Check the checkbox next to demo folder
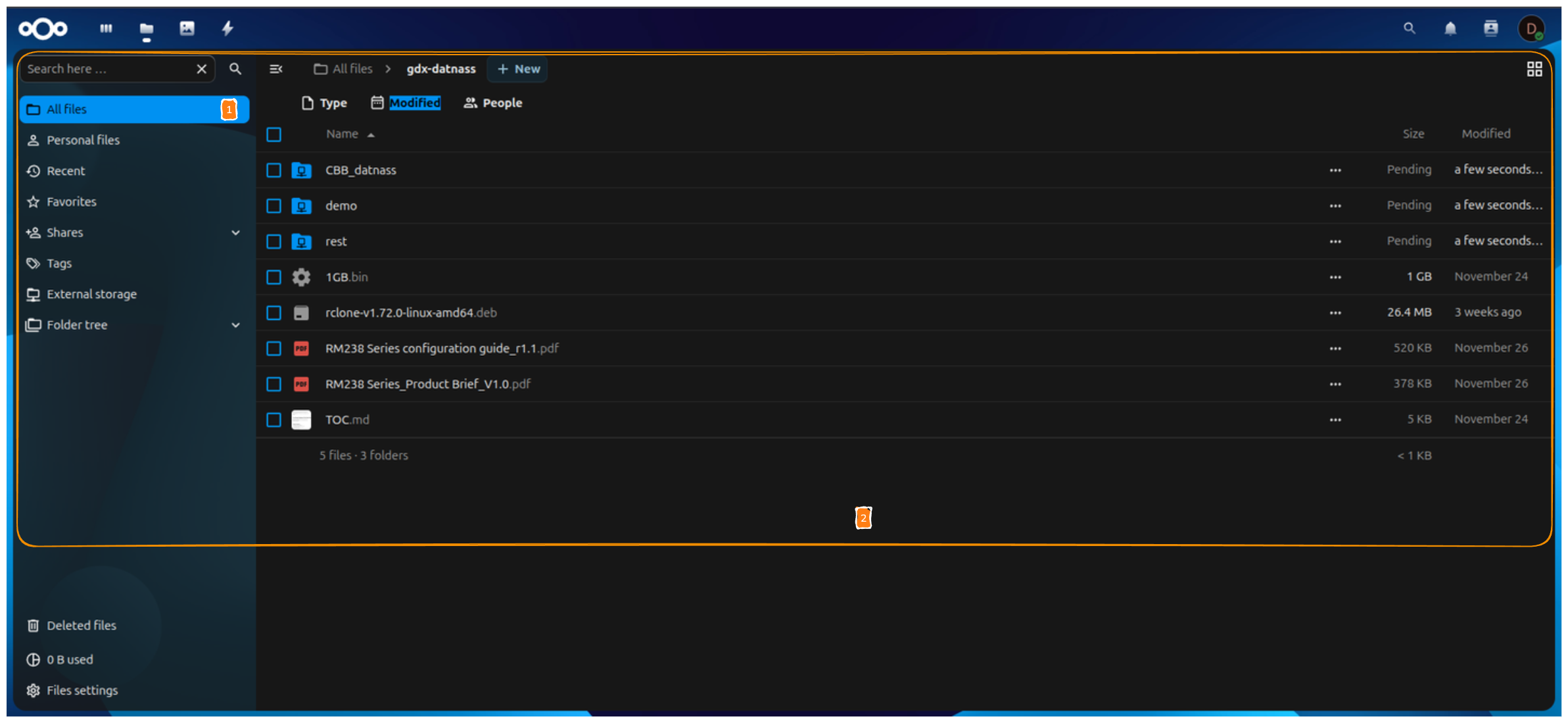The height and width of the screenshot is (723, 1568). click(x=273, y=205)
